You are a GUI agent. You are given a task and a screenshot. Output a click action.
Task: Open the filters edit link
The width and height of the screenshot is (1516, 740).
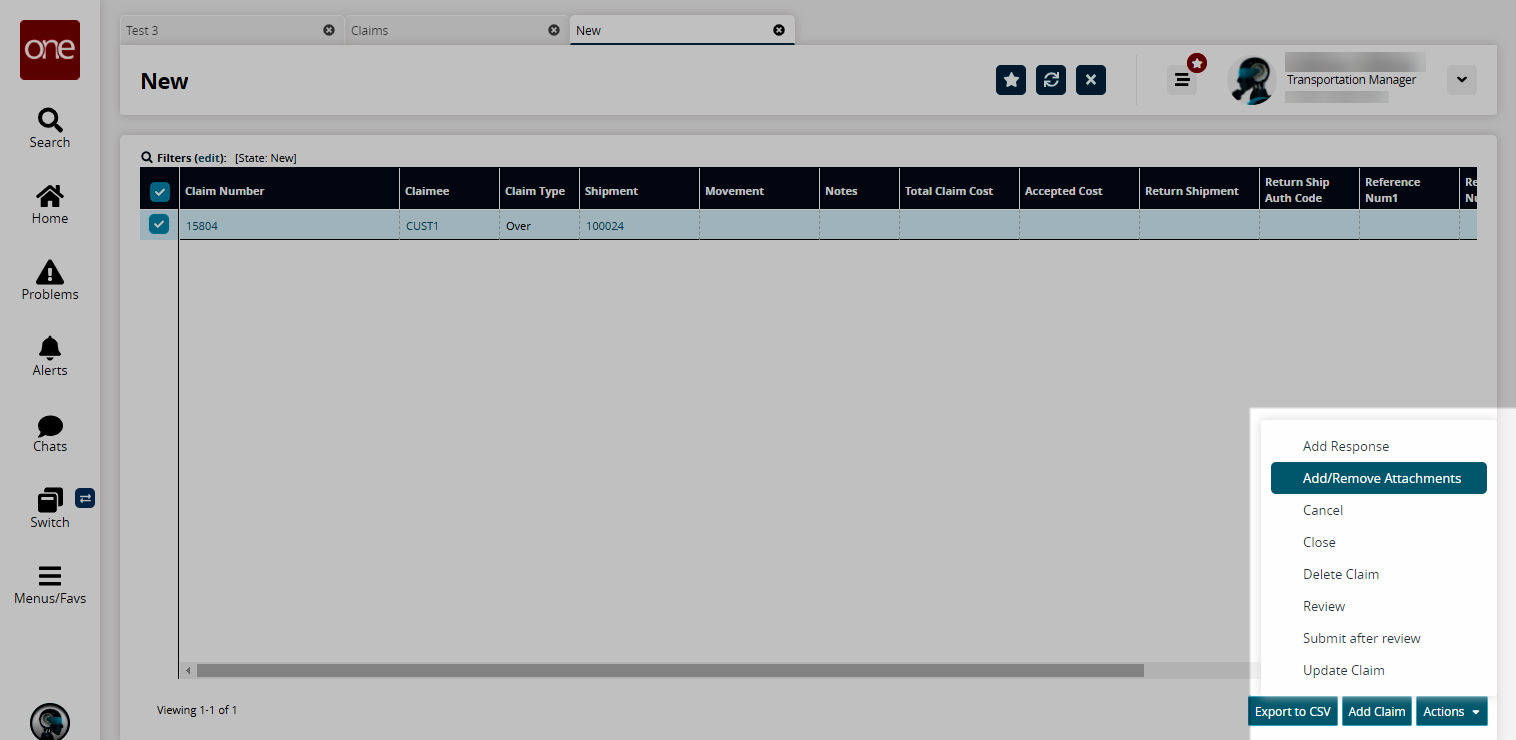[x=210, y=158]
